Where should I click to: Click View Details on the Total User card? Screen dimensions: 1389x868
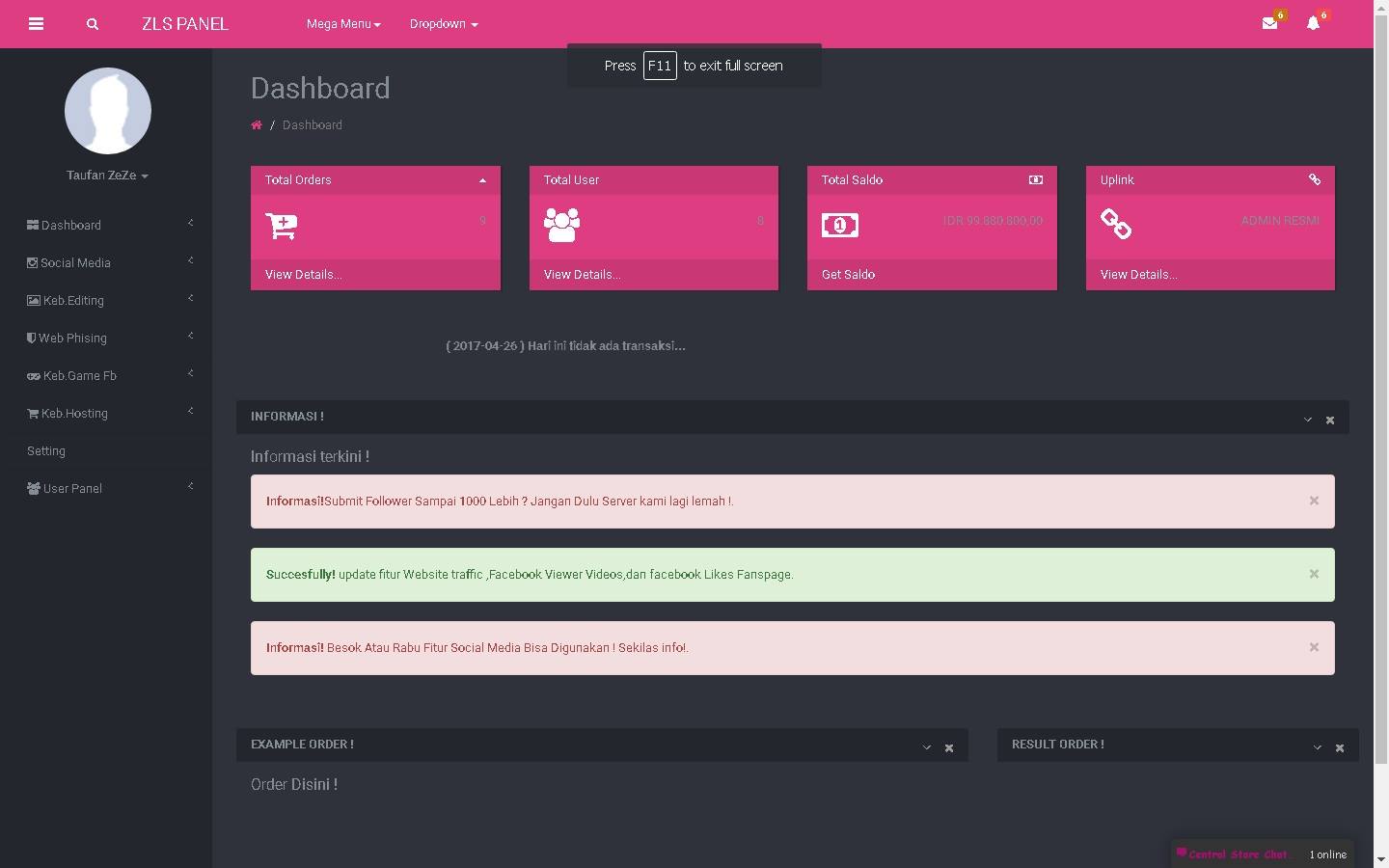click(x=581, y=274)
